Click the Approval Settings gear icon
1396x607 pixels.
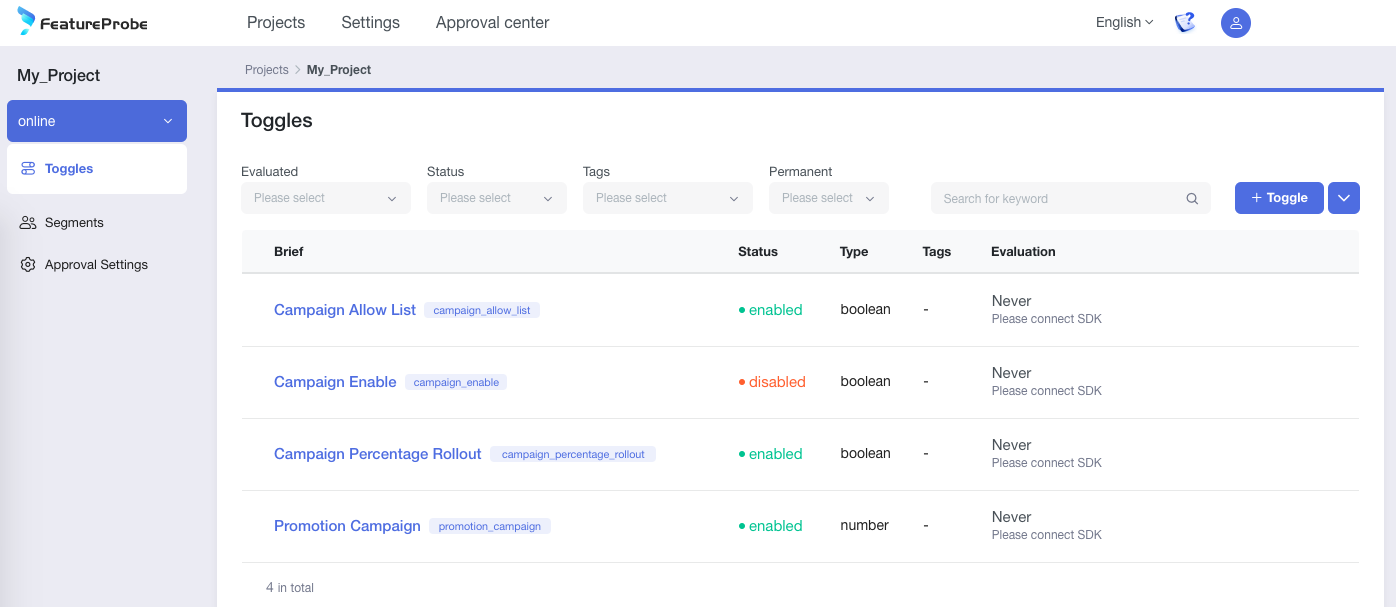coord(28,265)
